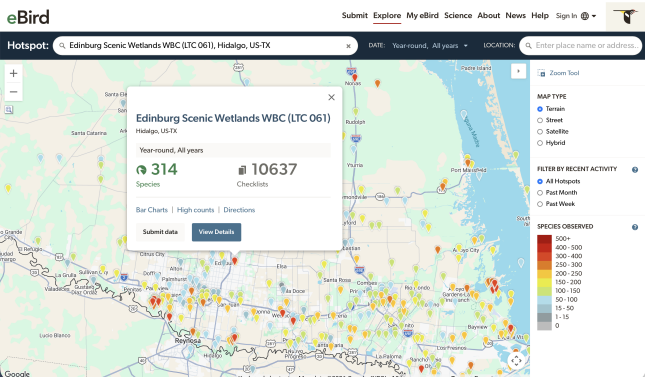Open Bar Charts link
The height and width of the screenshot is (377, 645).
(x=152, y=210)
